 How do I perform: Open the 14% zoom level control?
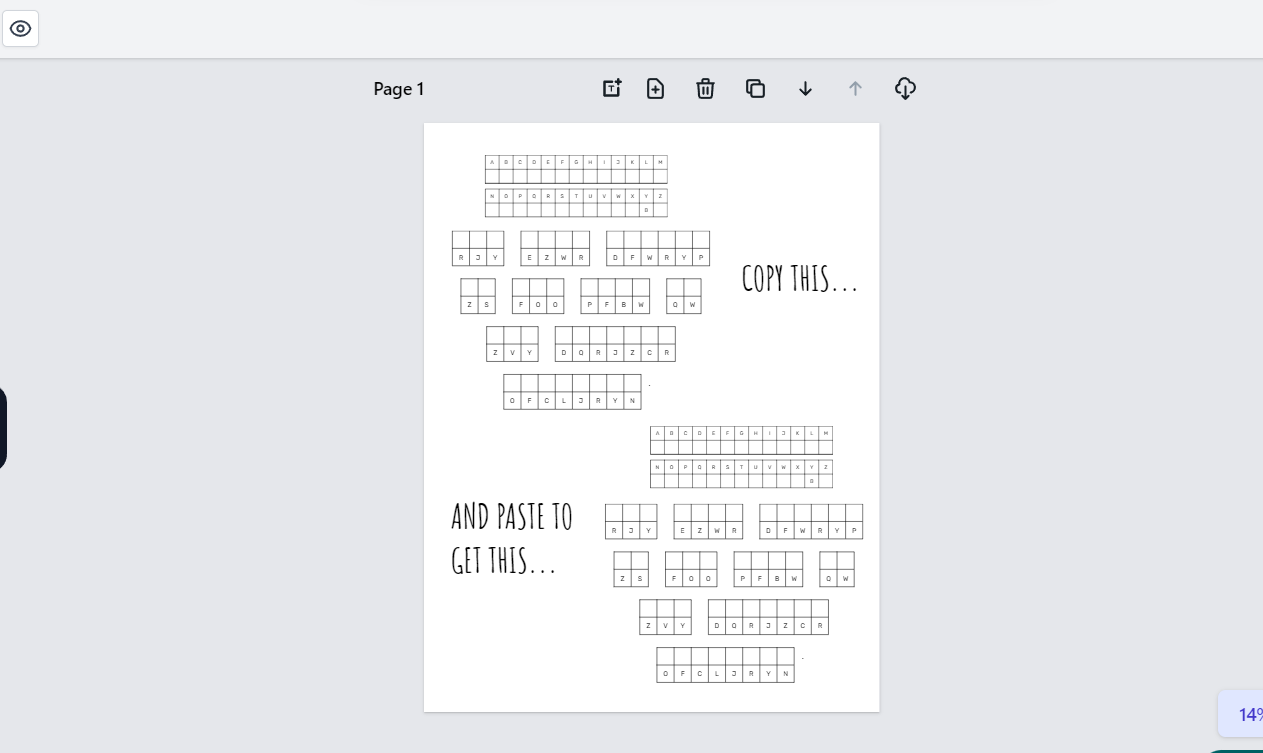pos(1245,714)
